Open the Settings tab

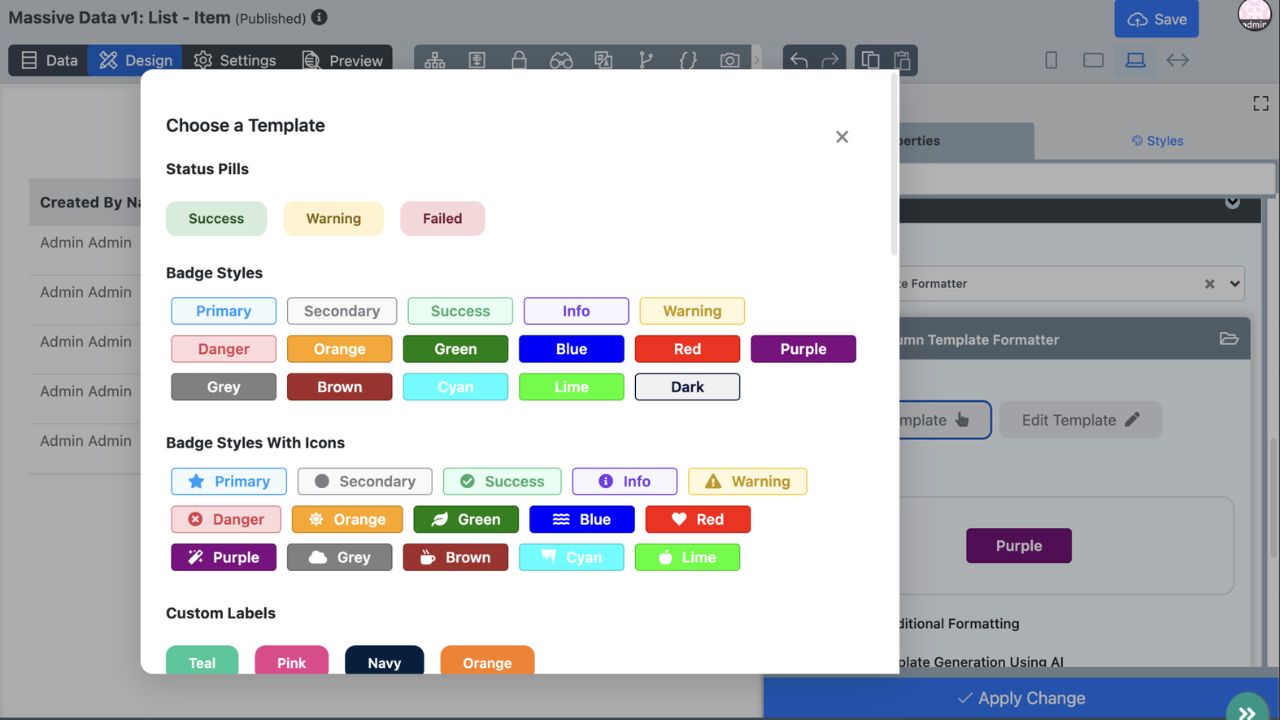coord(235,60)
